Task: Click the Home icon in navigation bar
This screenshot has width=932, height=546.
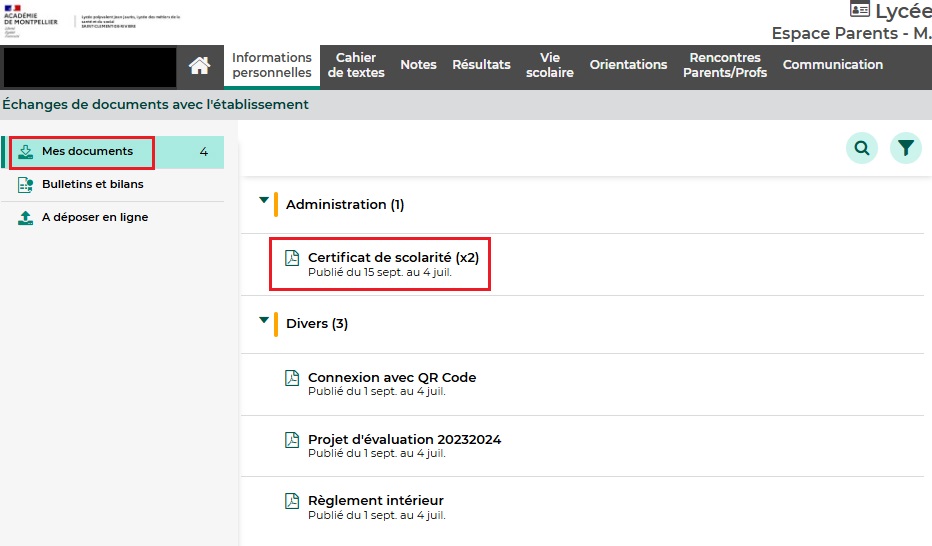Action: coord(200,66)
